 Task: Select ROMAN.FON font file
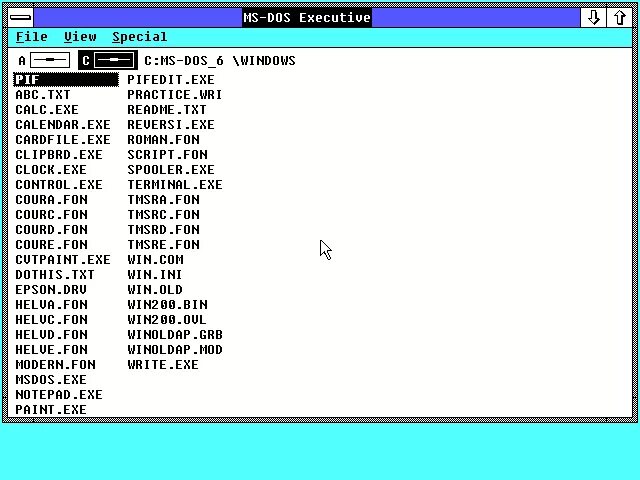(x=164, y=140)
